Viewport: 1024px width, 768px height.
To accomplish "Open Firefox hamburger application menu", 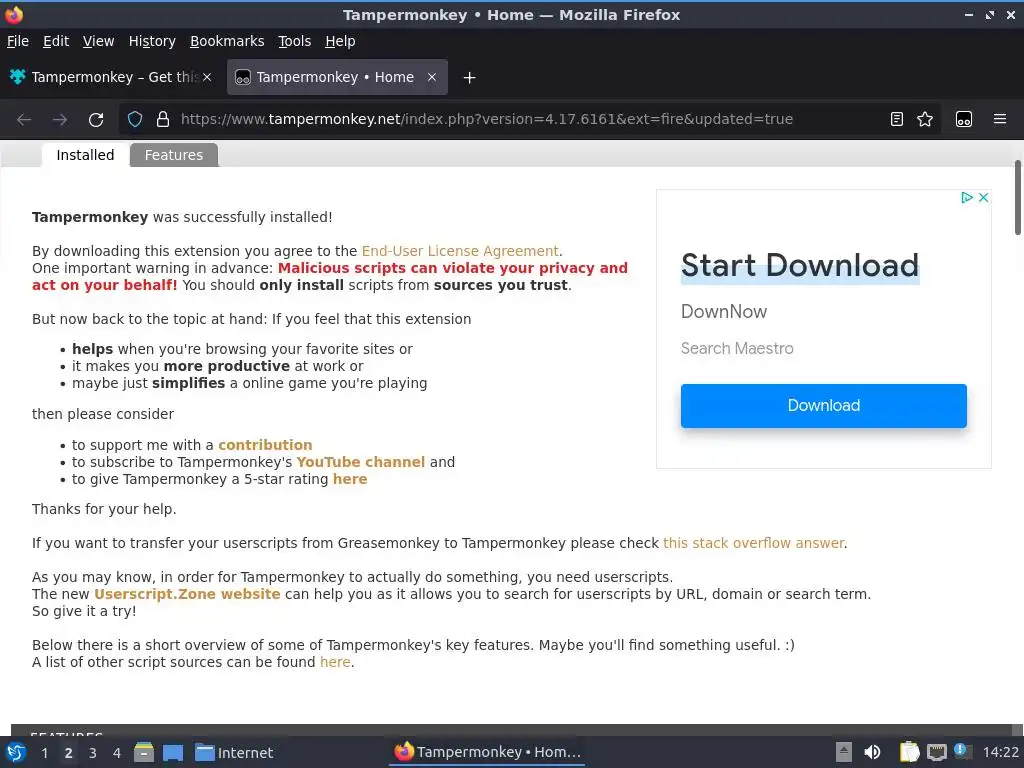I will [1000, 119].
